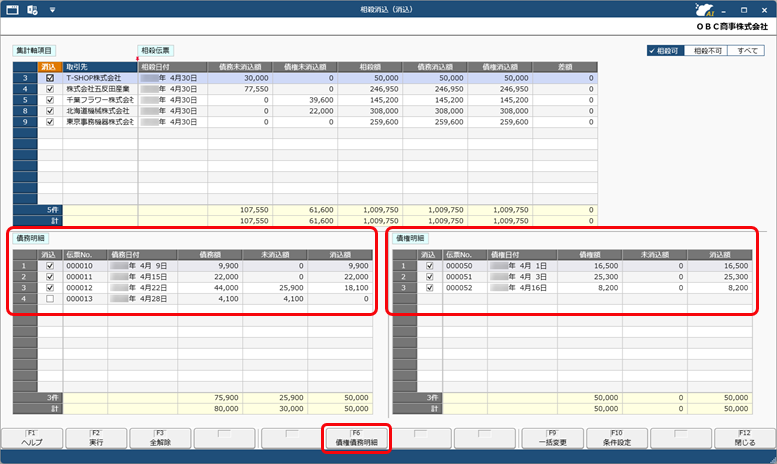The height and width of the screenshot is (464, 777).
Task: Click the 25,300 債権額 cell
Action: pos(590,277)
